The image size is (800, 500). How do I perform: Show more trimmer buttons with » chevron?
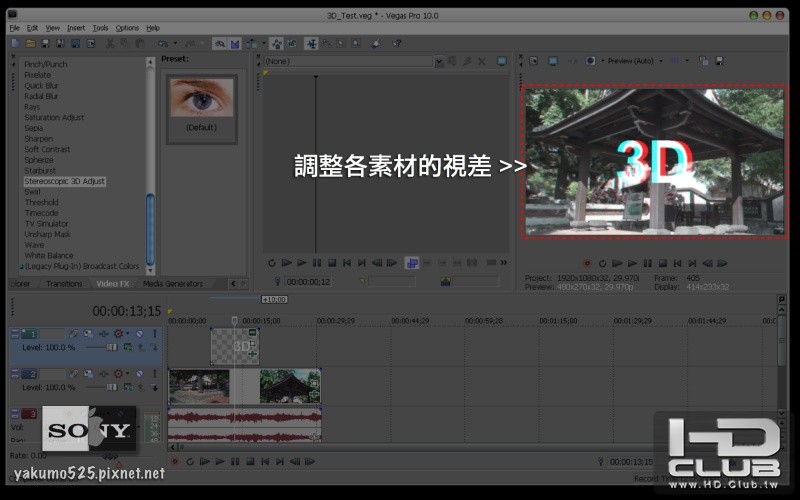click(x=504, y=263)
